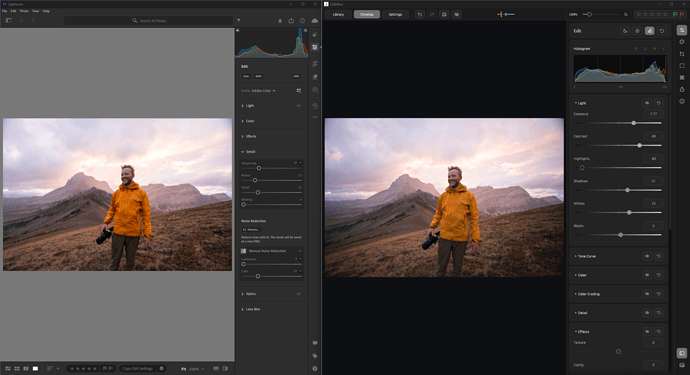690x375 pixels.
Task: Open the Lightroom Edit menu
Action: pyautogui.click(x=14, y=11)
